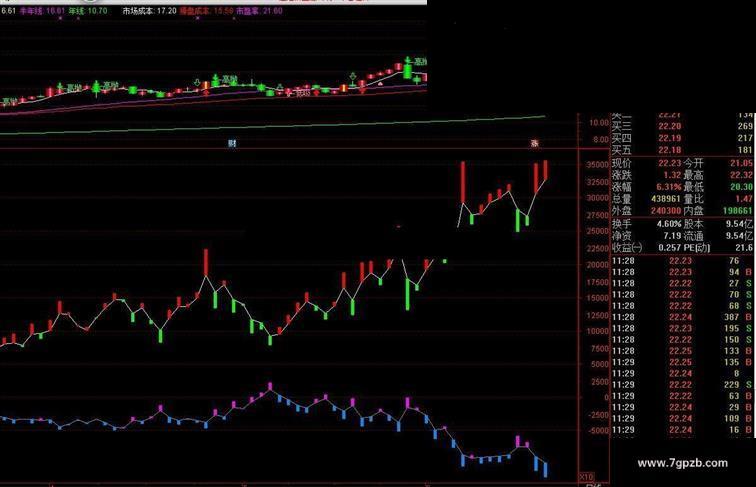Viewport: 756px width, 487px height.
Task: Select the 11:28 trade with volume 195
Action: pyautogui.click(x=682, y=328)
